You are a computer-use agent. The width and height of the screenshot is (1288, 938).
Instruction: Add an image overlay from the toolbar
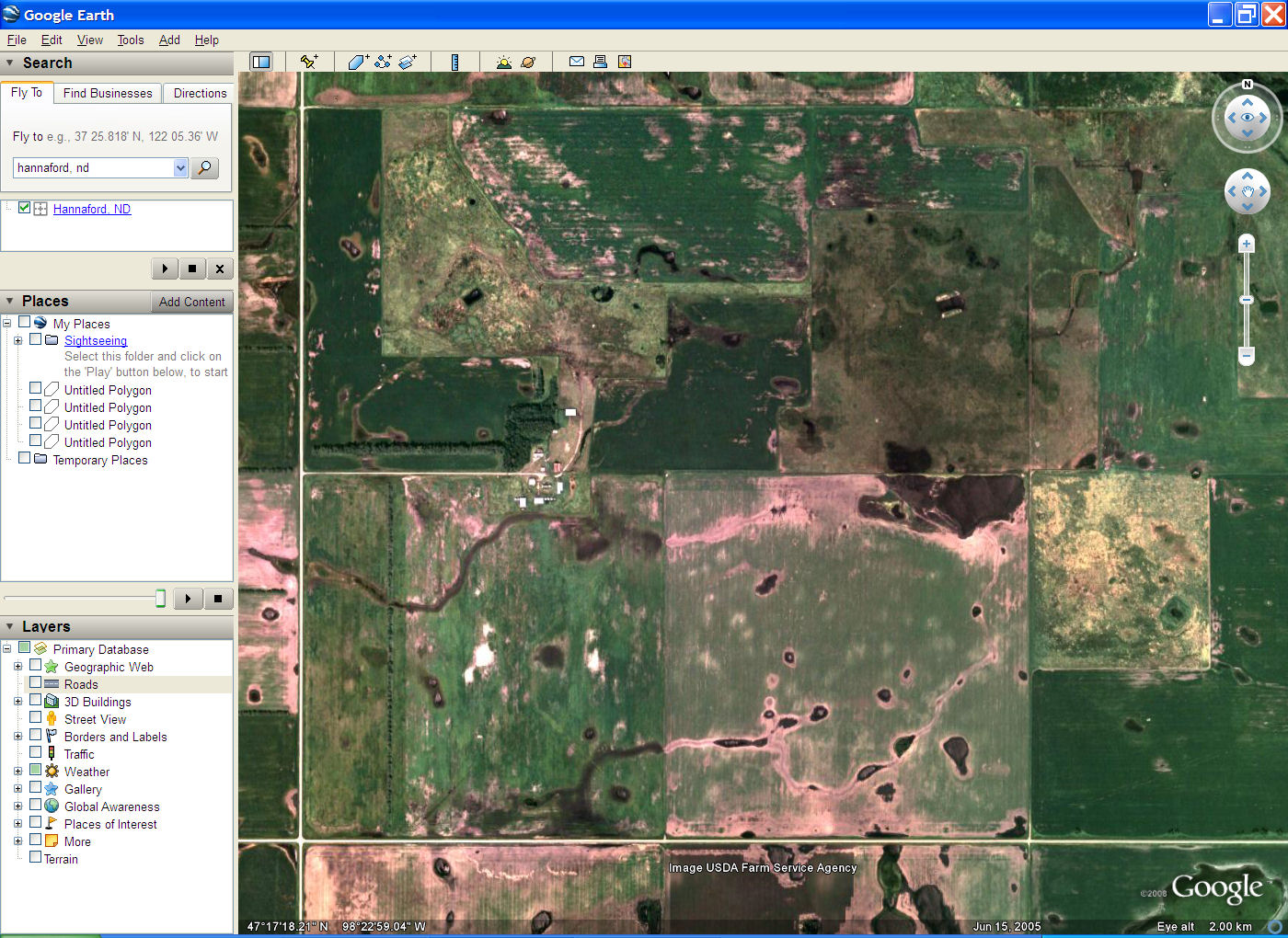(x=408, y=62)
